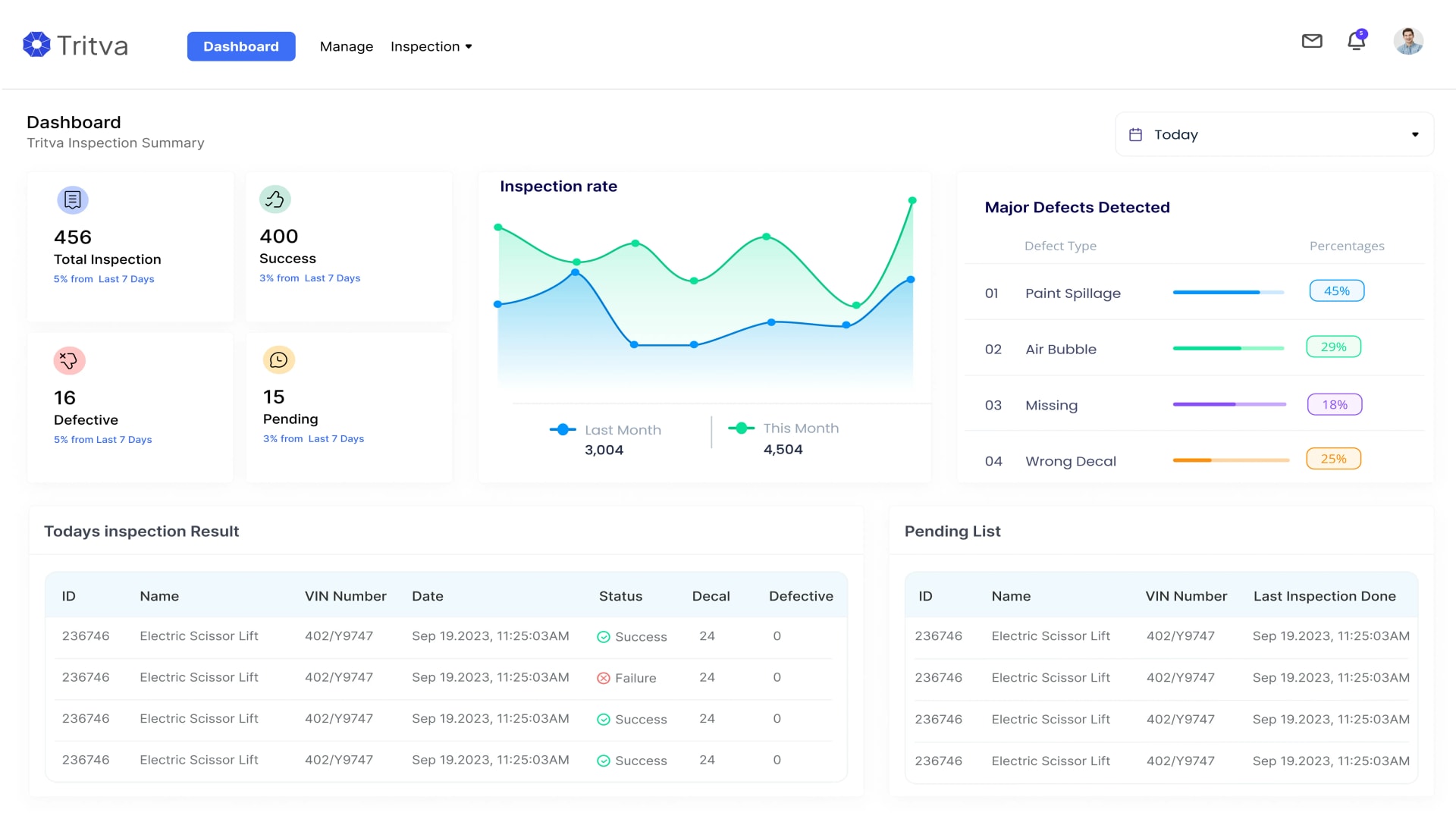
Task: Switch to the Dashboard tab
Action: coord(241,46)
